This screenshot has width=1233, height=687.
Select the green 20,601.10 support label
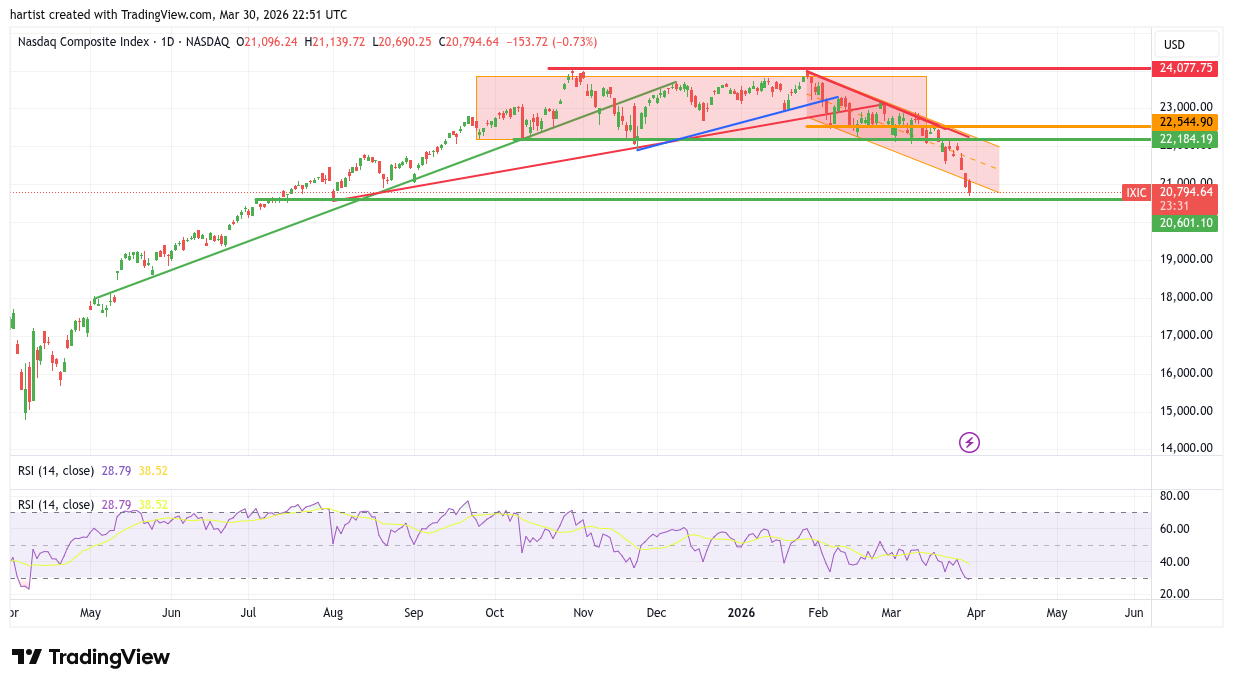point(1185,223)
